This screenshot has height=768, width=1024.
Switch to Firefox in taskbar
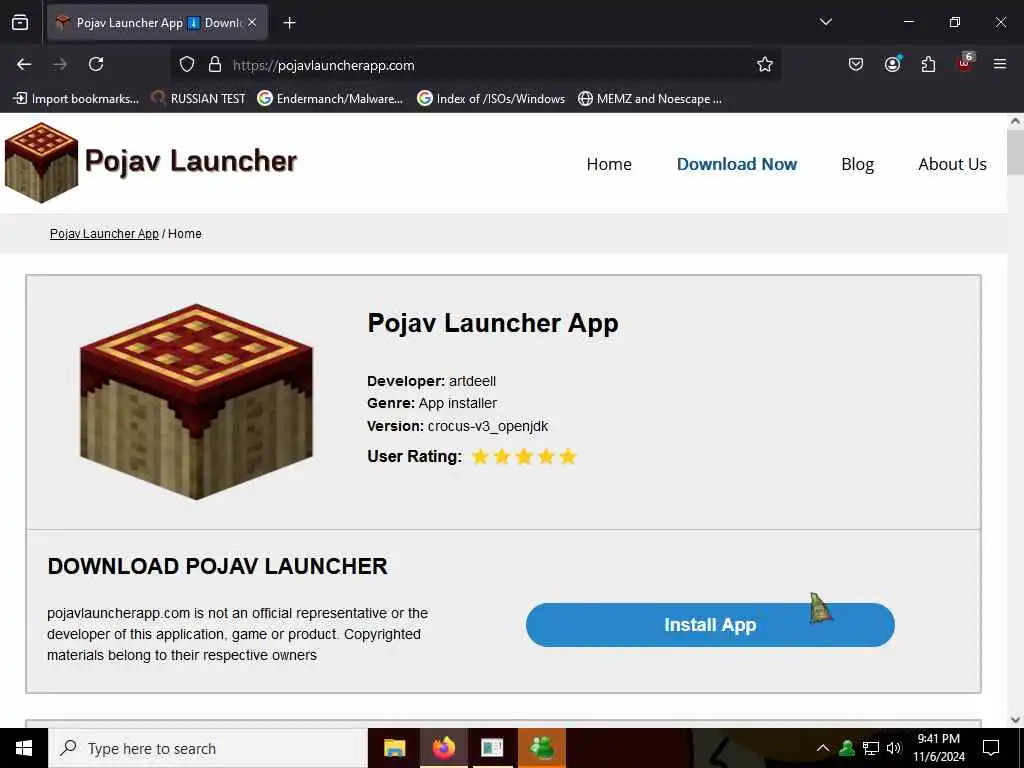443,748
